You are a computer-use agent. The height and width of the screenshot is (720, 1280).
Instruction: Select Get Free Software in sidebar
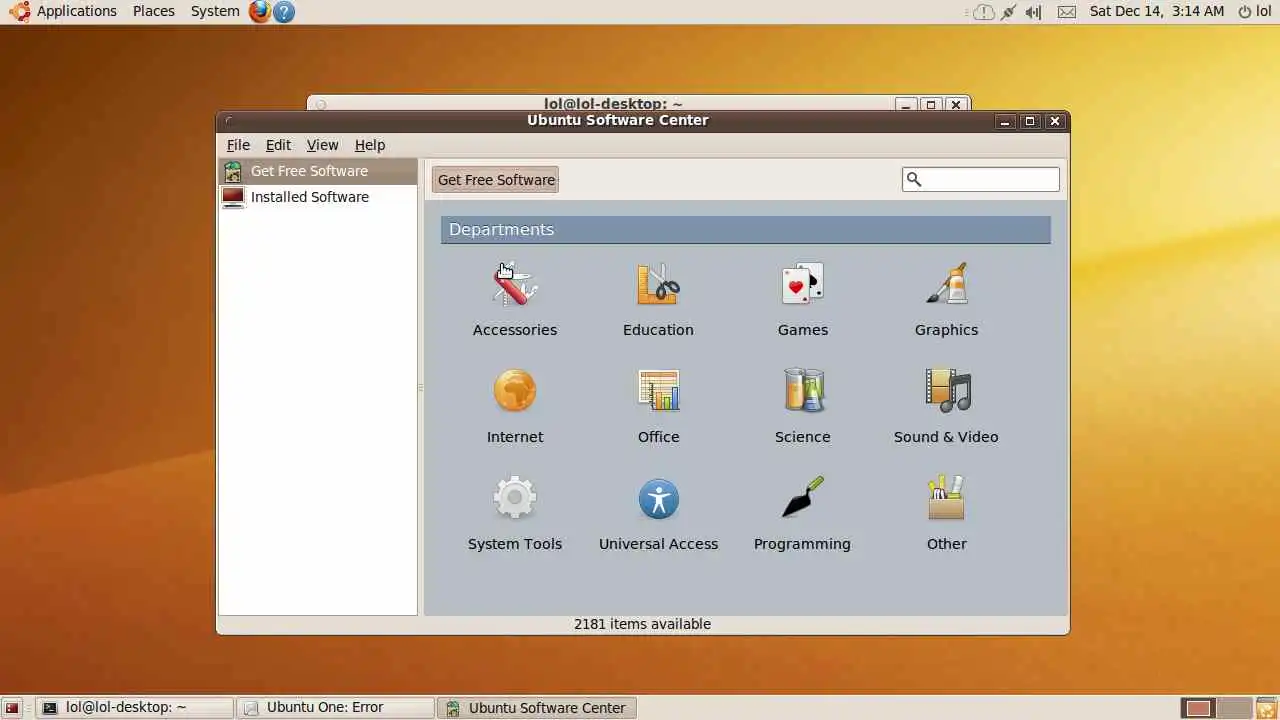(x=318, y=171)
